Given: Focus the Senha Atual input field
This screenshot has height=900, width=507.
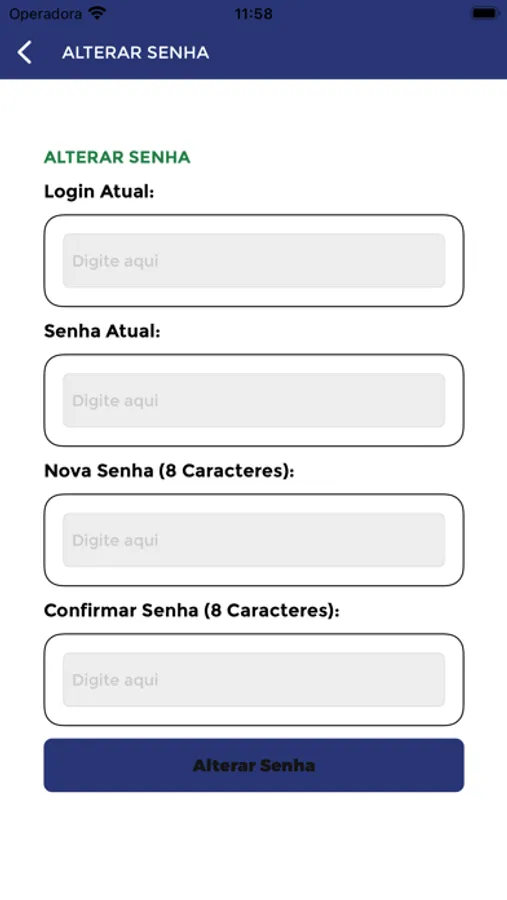Looking at the screenshot, I should tap(254, 400).
